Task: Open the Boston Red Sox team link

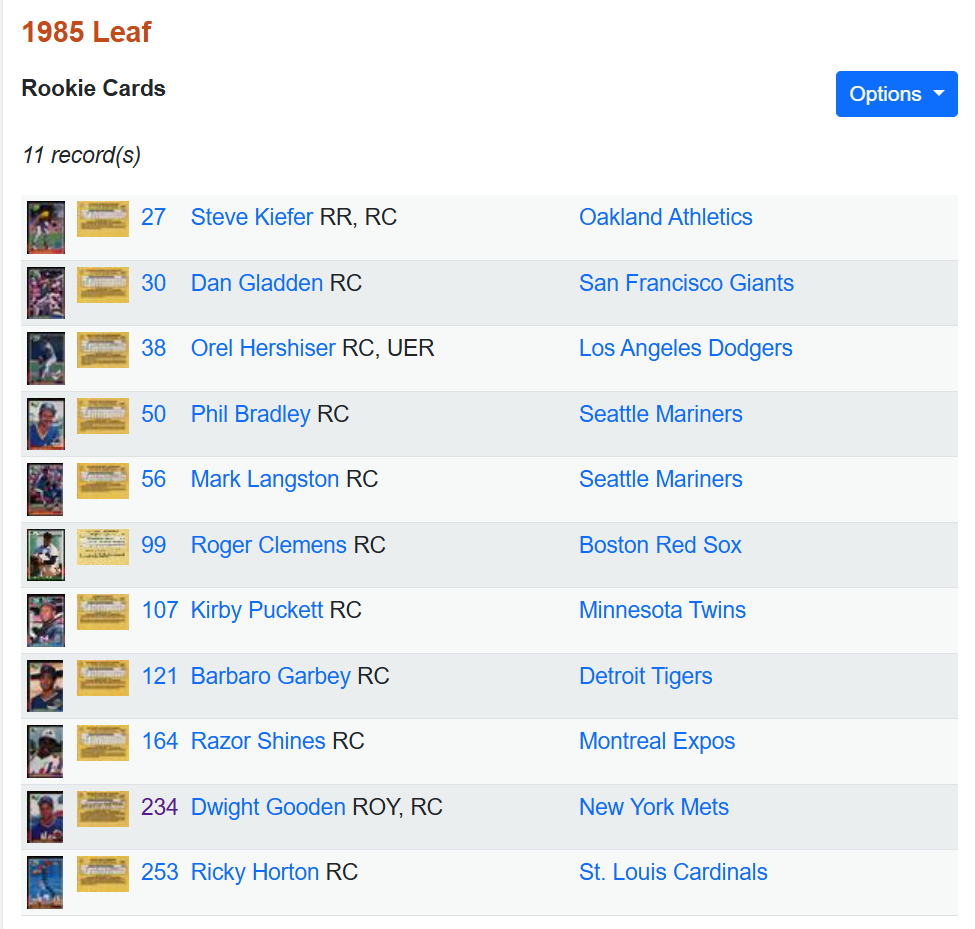Action: [x=660, y=545]
